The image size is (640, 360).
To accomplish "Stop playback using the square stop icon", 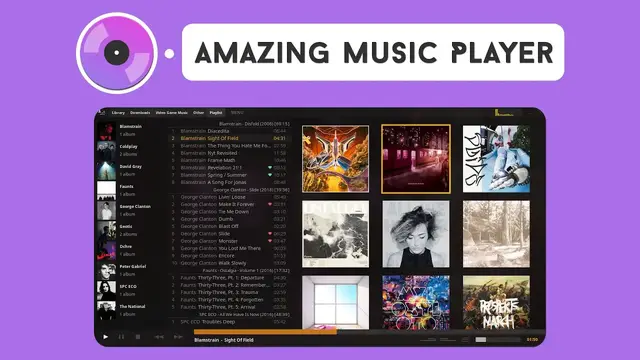I will tap(138, 337).
